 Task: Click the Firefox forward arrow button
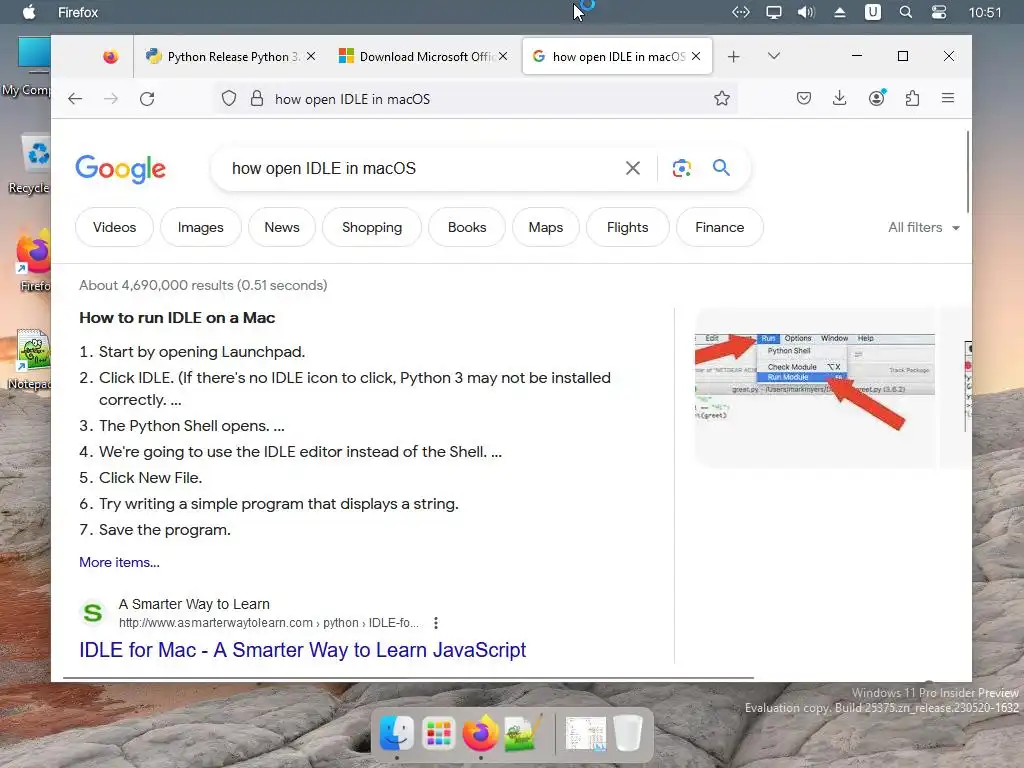tap(111, 99)
